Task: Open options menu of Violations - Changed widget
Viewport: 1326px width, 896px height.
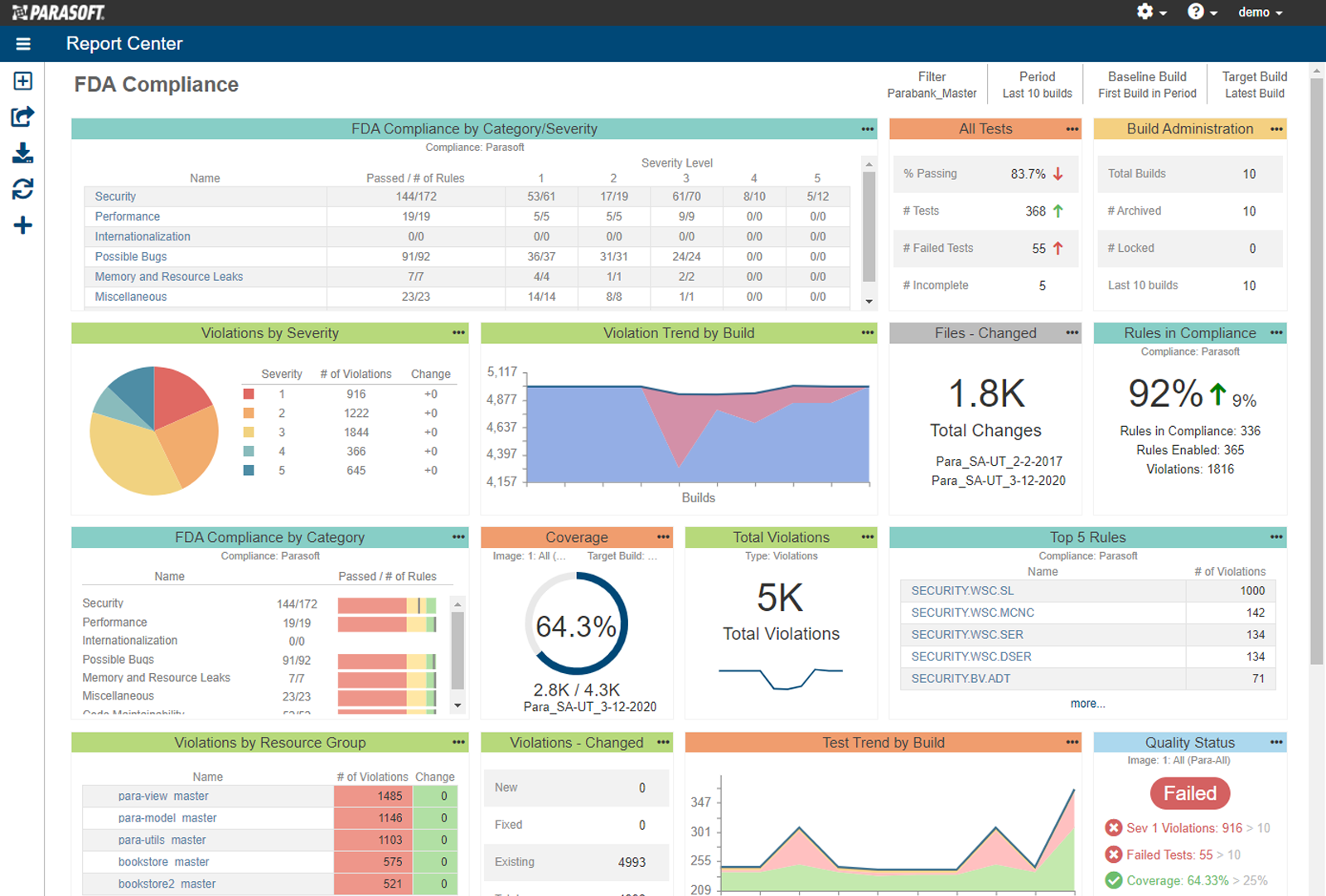Action: pyautogui.click(x=663, y=742)
